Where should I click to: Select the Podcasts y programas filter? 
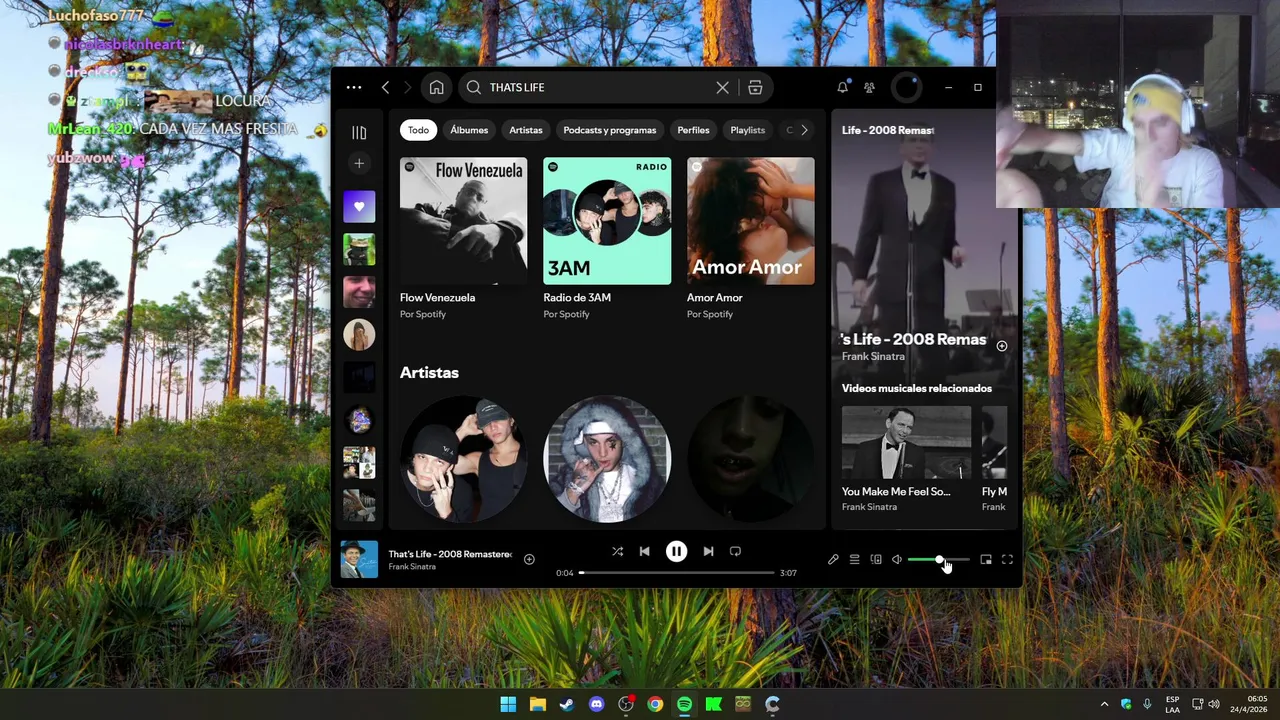pyautogui.click(x=609, y=130)
